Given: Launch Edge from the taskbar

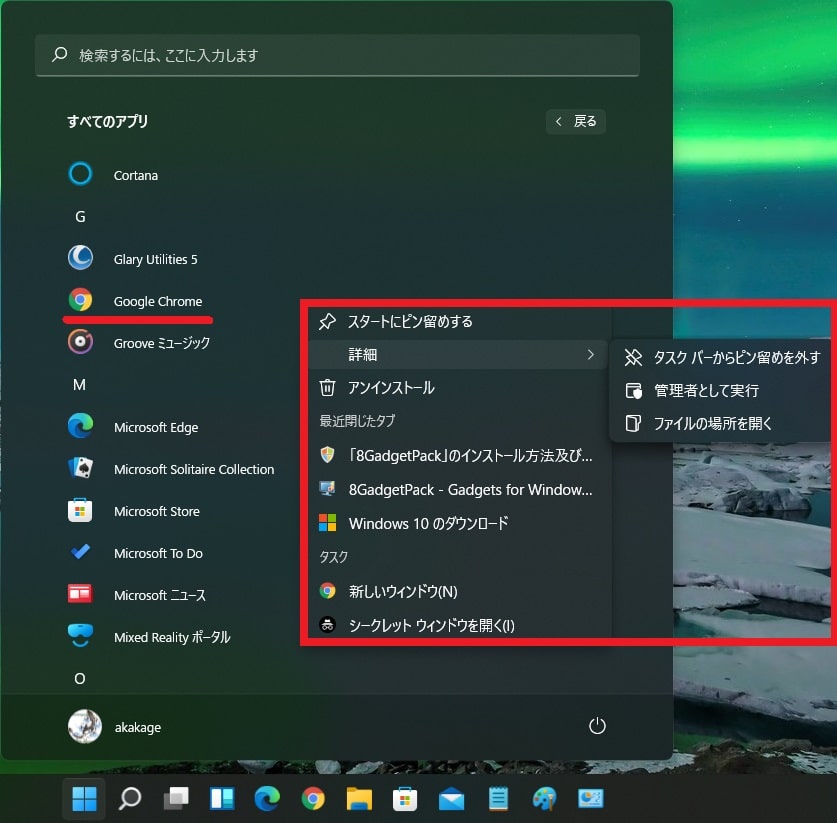Looking at the screenshot, I should click(x=267, y=799).
